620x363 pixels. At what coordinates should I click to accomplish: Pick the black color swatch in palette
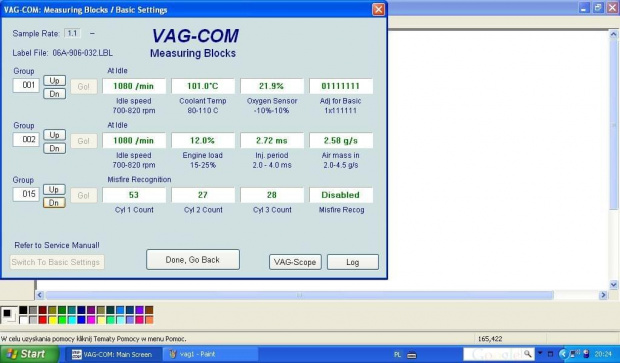(x=23, y=310)
